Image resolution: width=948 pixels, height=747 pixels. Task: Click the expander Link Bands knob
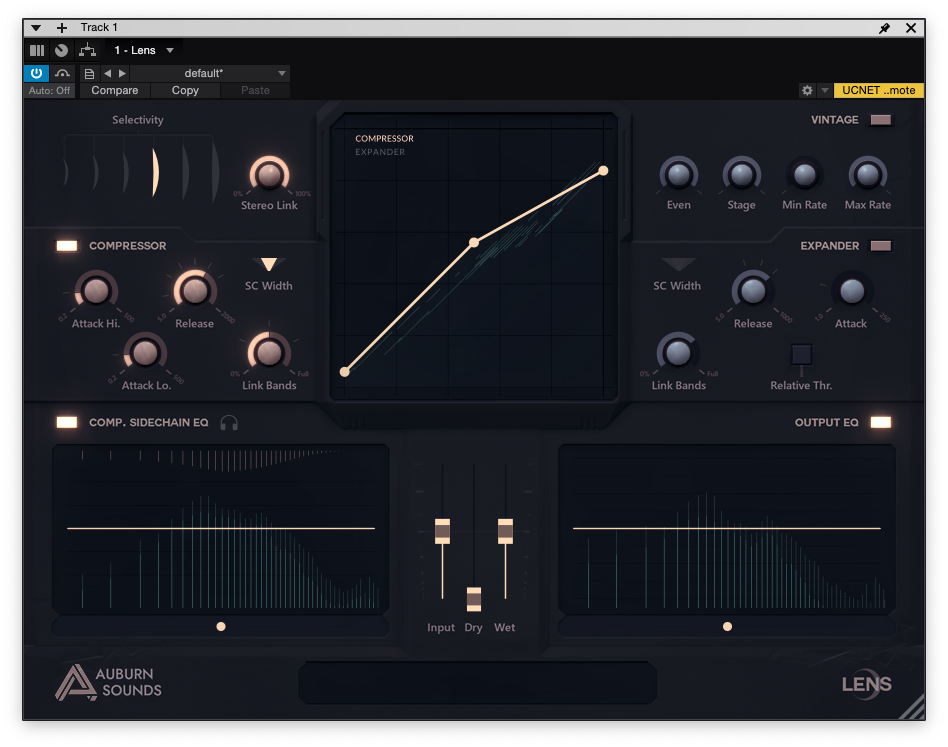click(678, 353)
